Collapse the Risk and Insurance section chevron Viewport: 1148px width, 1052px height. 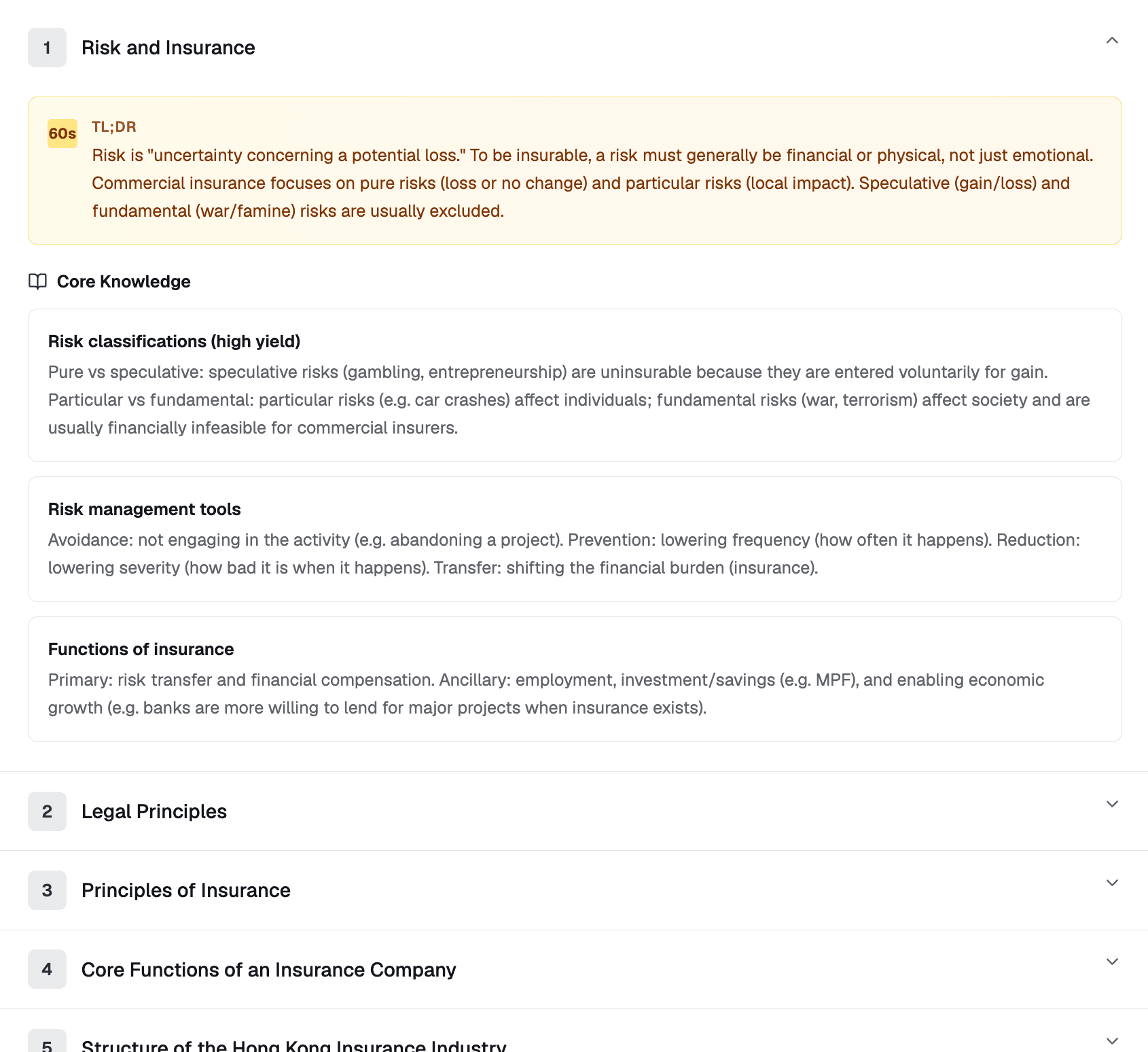point(1112,41)
